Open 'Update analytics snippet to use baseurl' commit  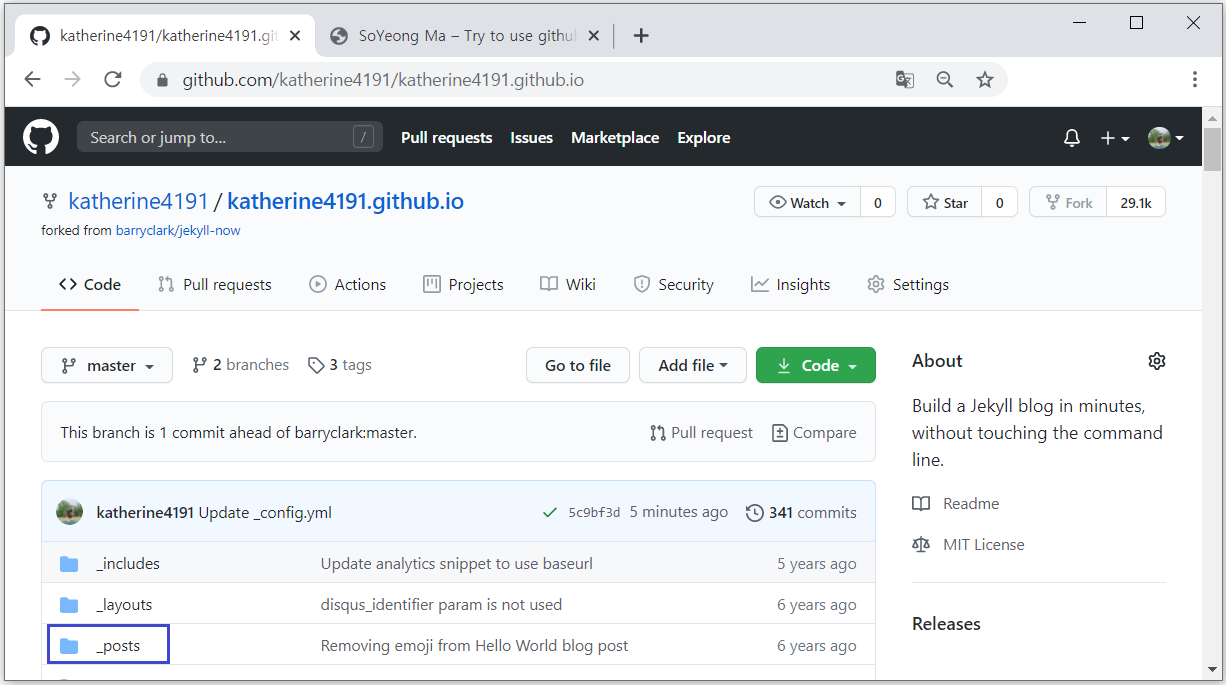(x=457, y=564)
